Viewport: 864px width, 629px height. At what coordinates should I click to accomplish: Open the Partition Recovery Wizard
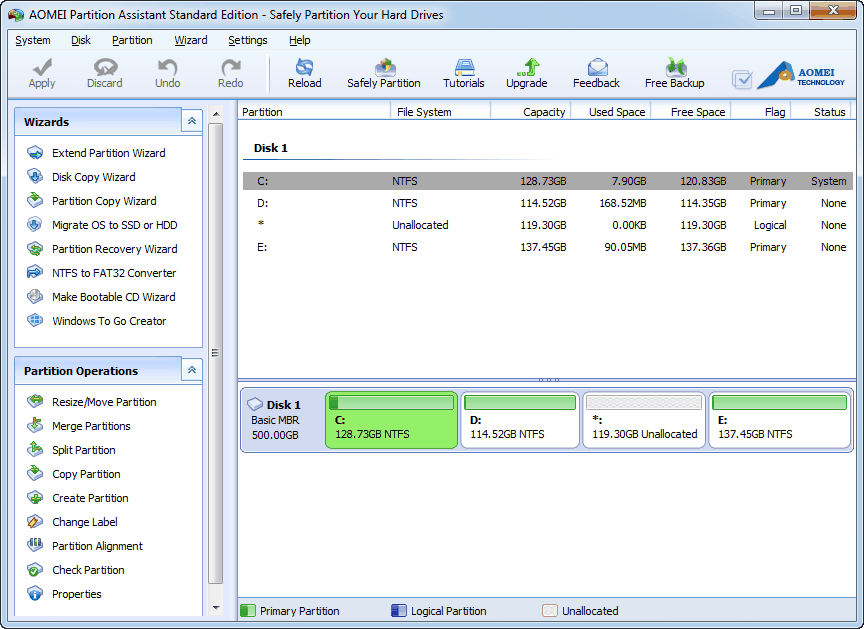[102, 249]
